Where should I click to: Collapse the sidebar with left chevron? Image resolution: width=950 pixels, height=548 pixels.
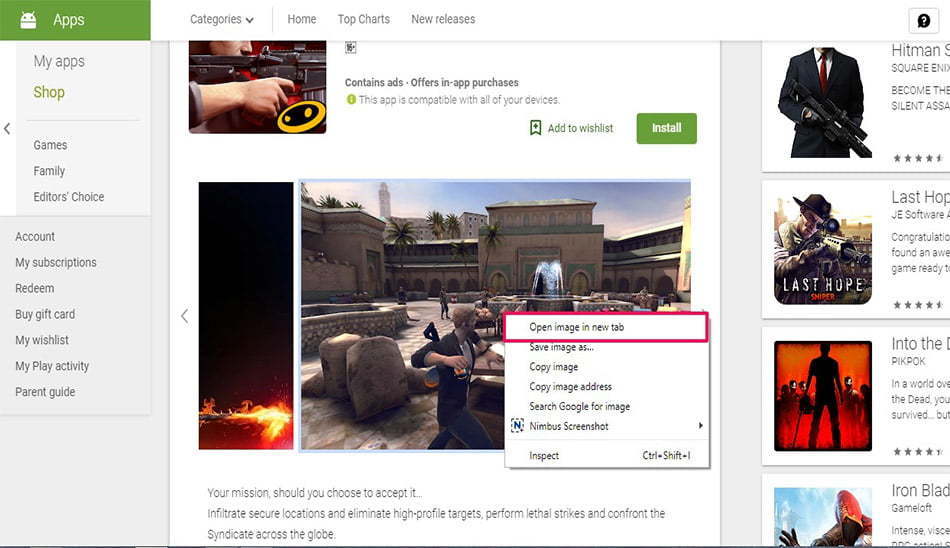tap(7, 129)
